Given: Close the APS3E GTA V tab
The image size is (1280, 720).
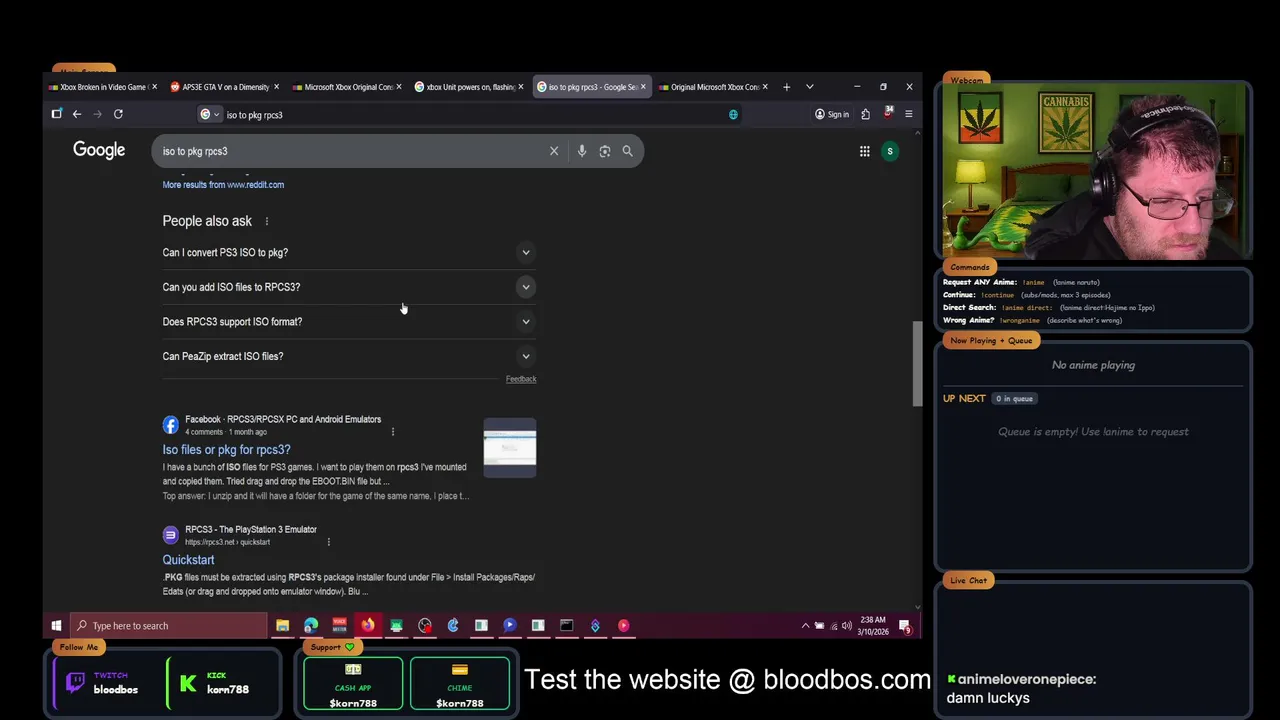Looking at the screenshot, I should point(277,87).
